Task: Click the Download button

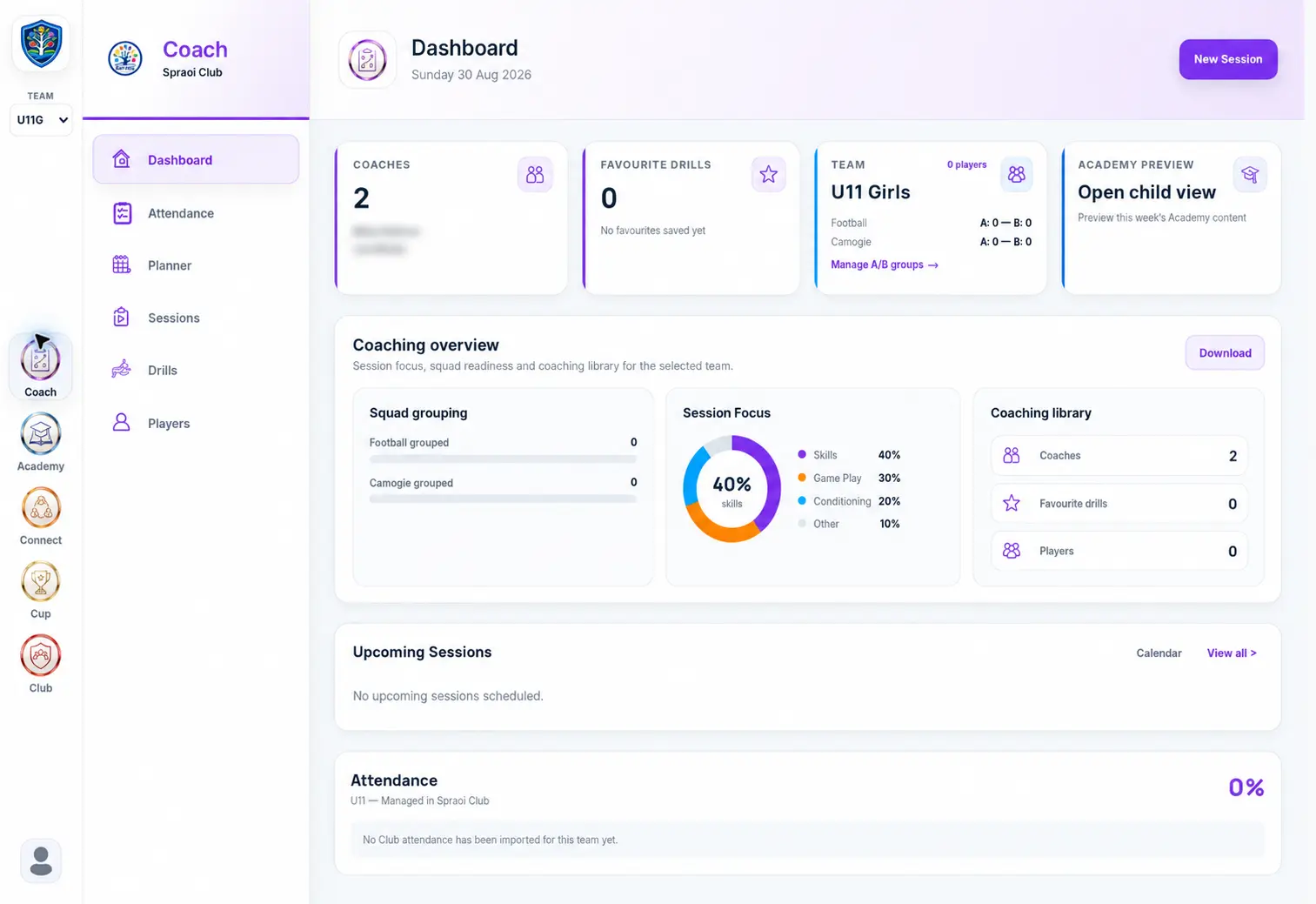Action: (x=1225, y=352)
